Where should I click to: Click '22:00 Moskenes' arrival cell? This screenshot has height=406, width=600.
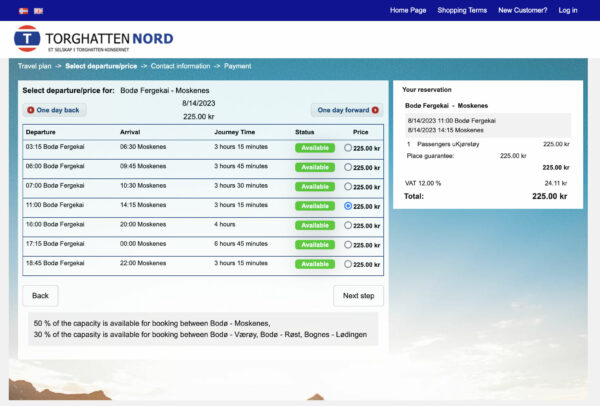(143, 263)
